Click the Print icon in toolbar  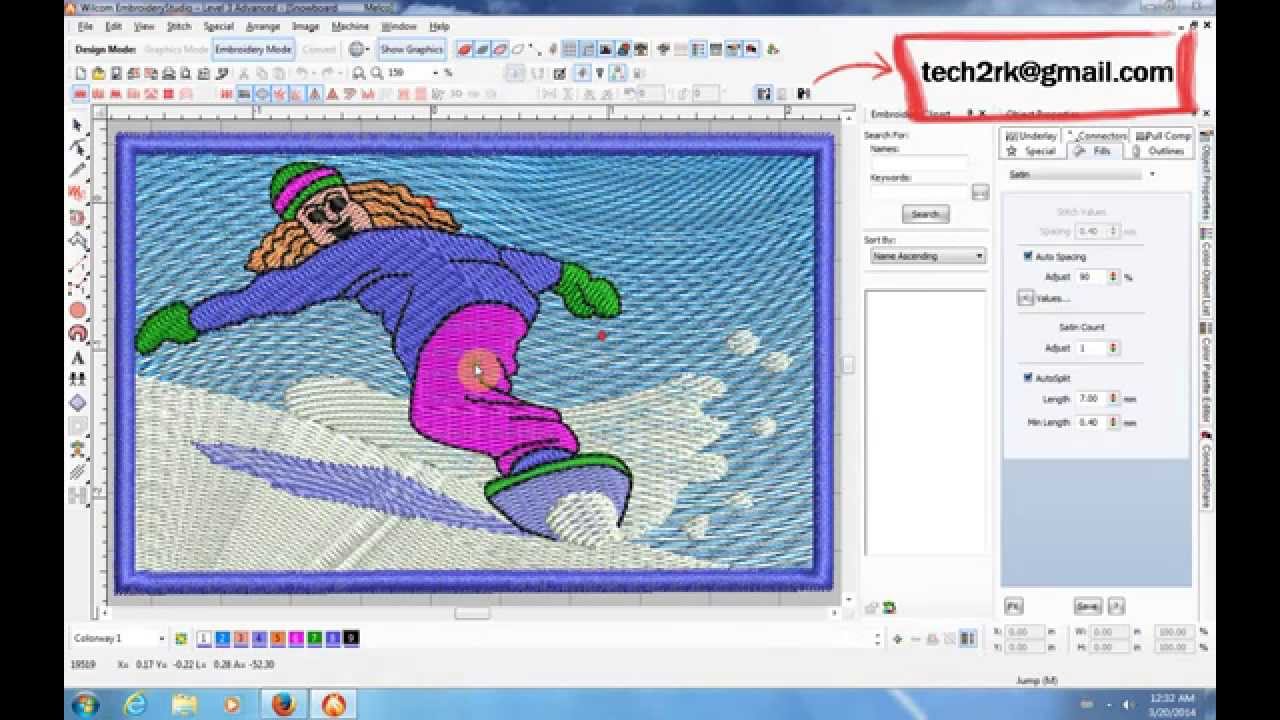tap(169, 73)
